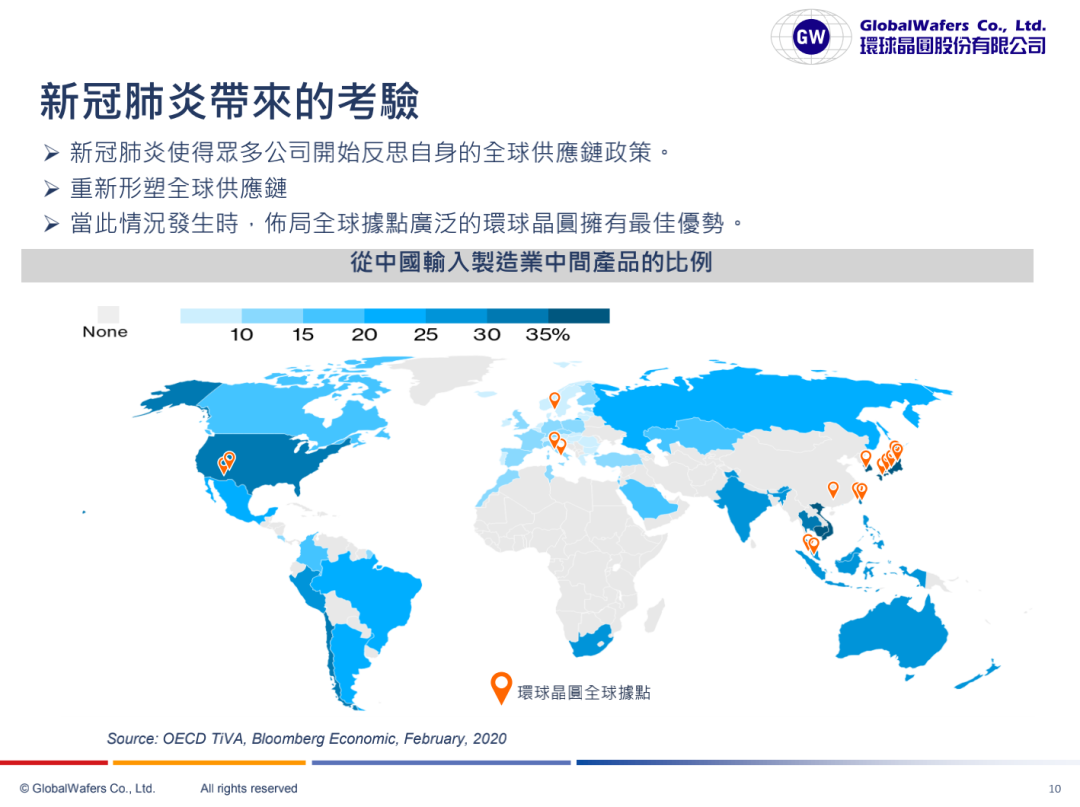Viewport: 1080px width, 807px height.
Task: Click the All rights reserved footer text
Action: pos(249,789)
